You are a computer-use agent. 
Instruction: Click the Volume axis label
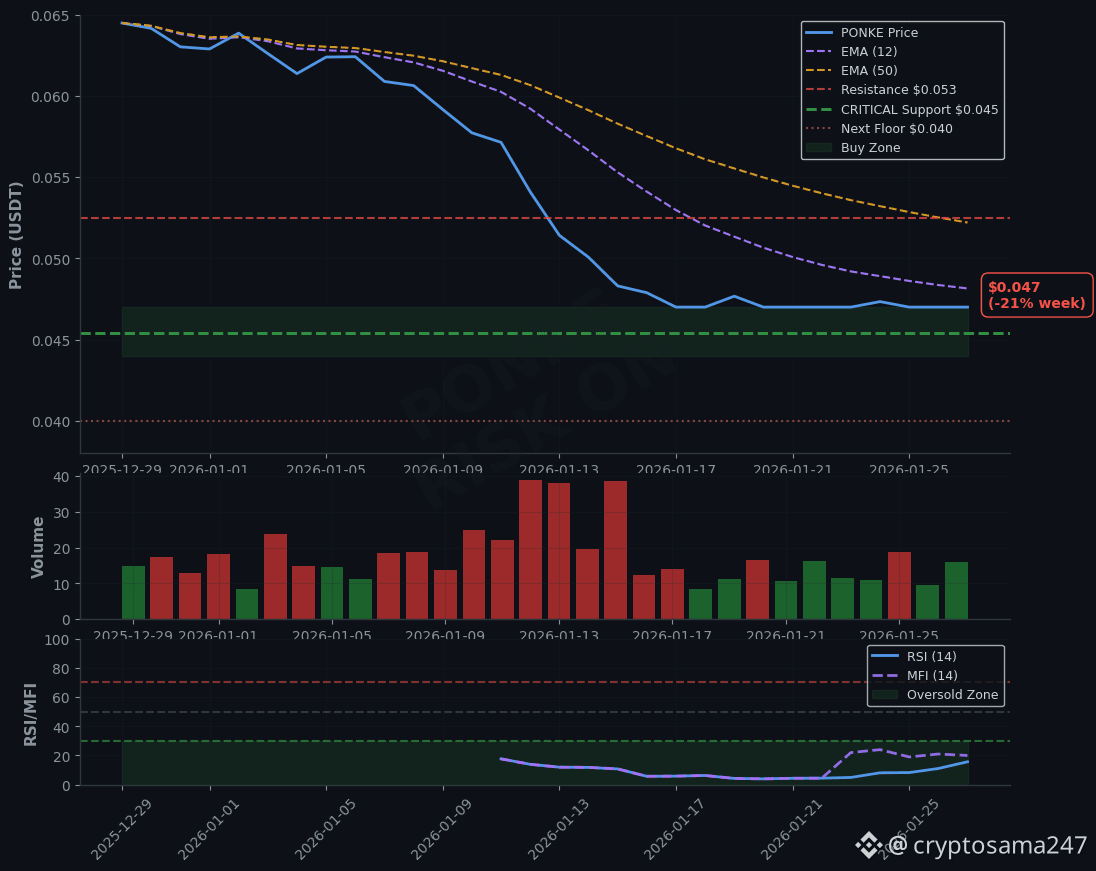coord(37,547)
